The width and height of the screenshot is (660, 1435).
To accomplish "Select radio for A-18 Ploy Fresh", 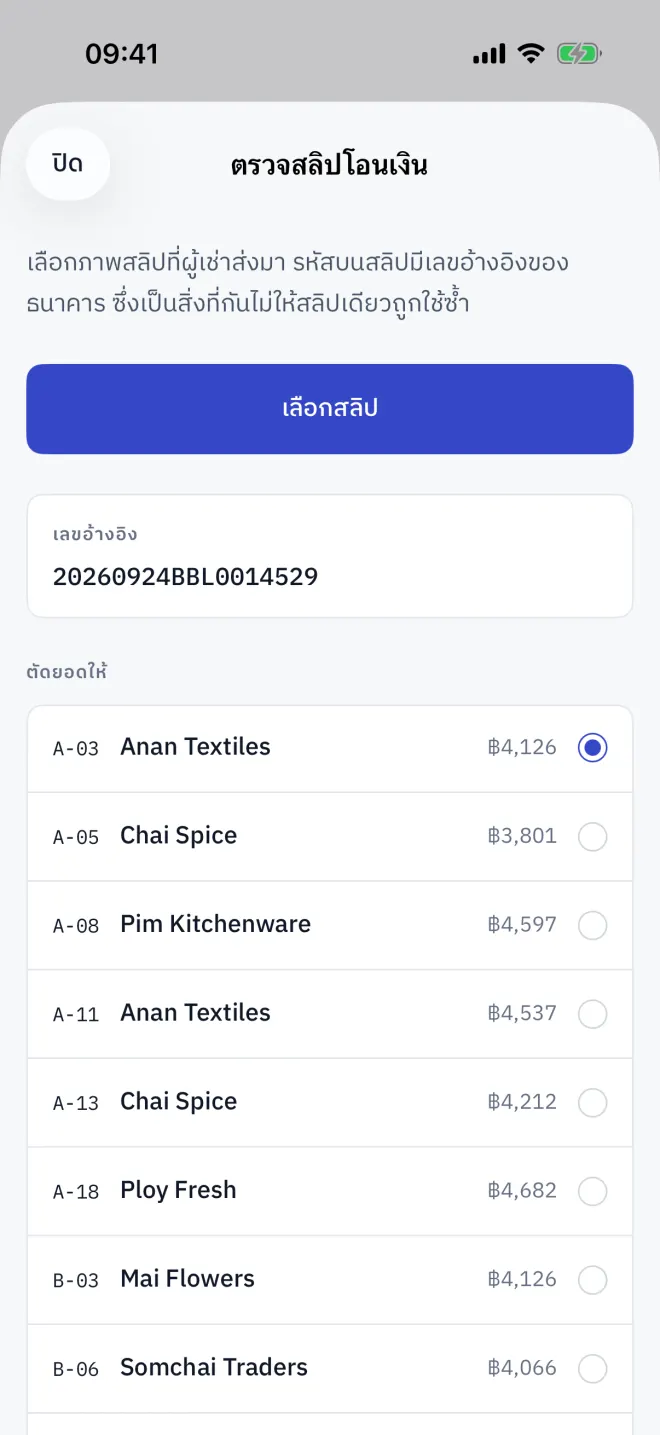I will click(593, 1191).
